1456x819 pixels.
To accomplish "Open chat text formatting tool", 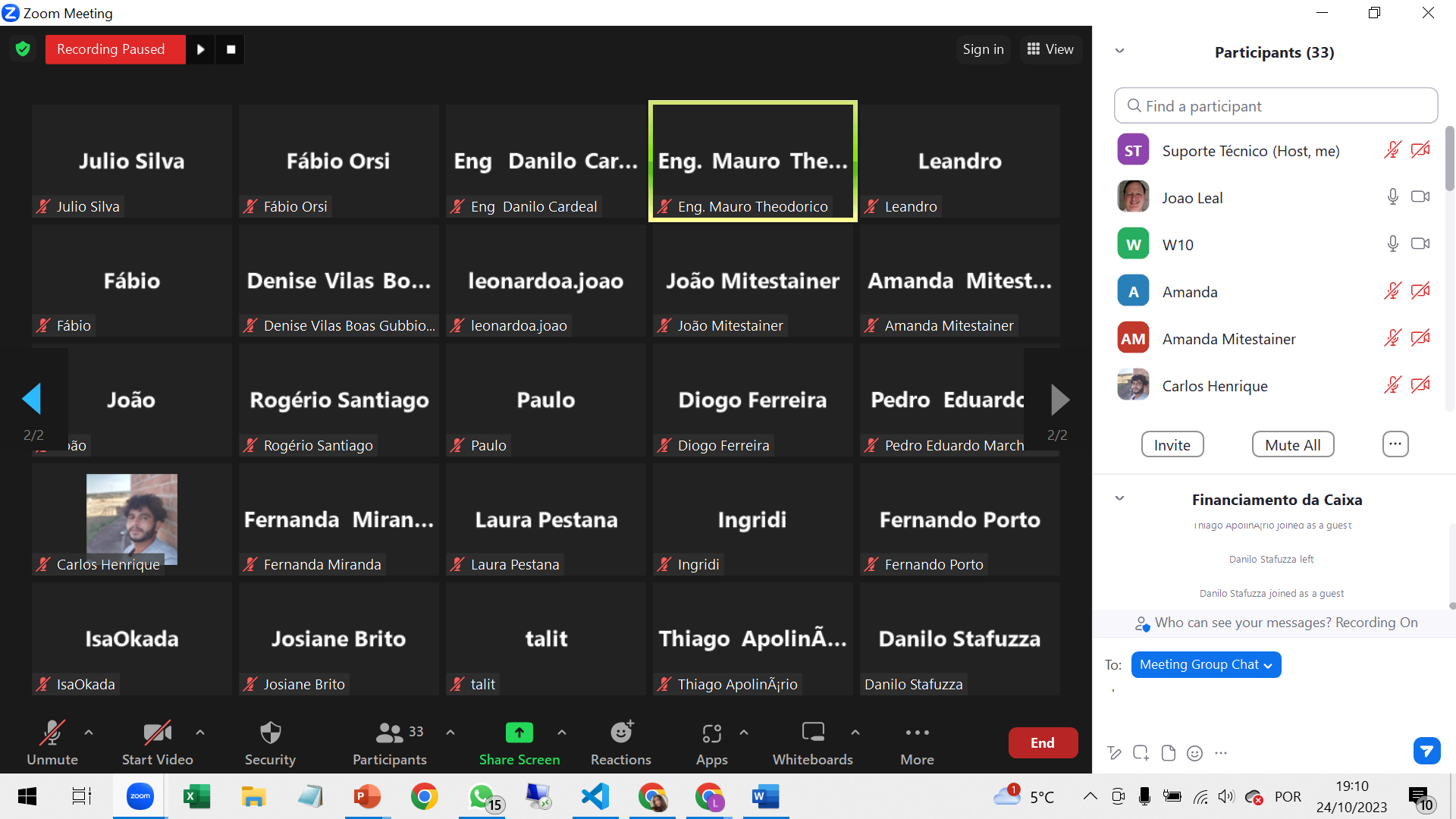I will tap(1114, 753).
